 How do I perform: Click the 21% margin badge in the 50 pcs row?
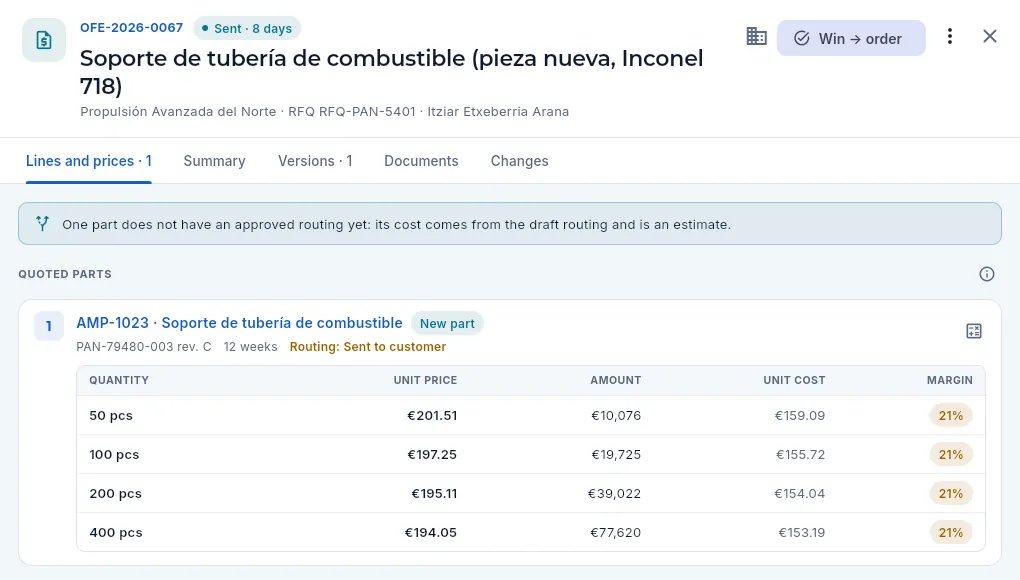click(x=950, y=415)
